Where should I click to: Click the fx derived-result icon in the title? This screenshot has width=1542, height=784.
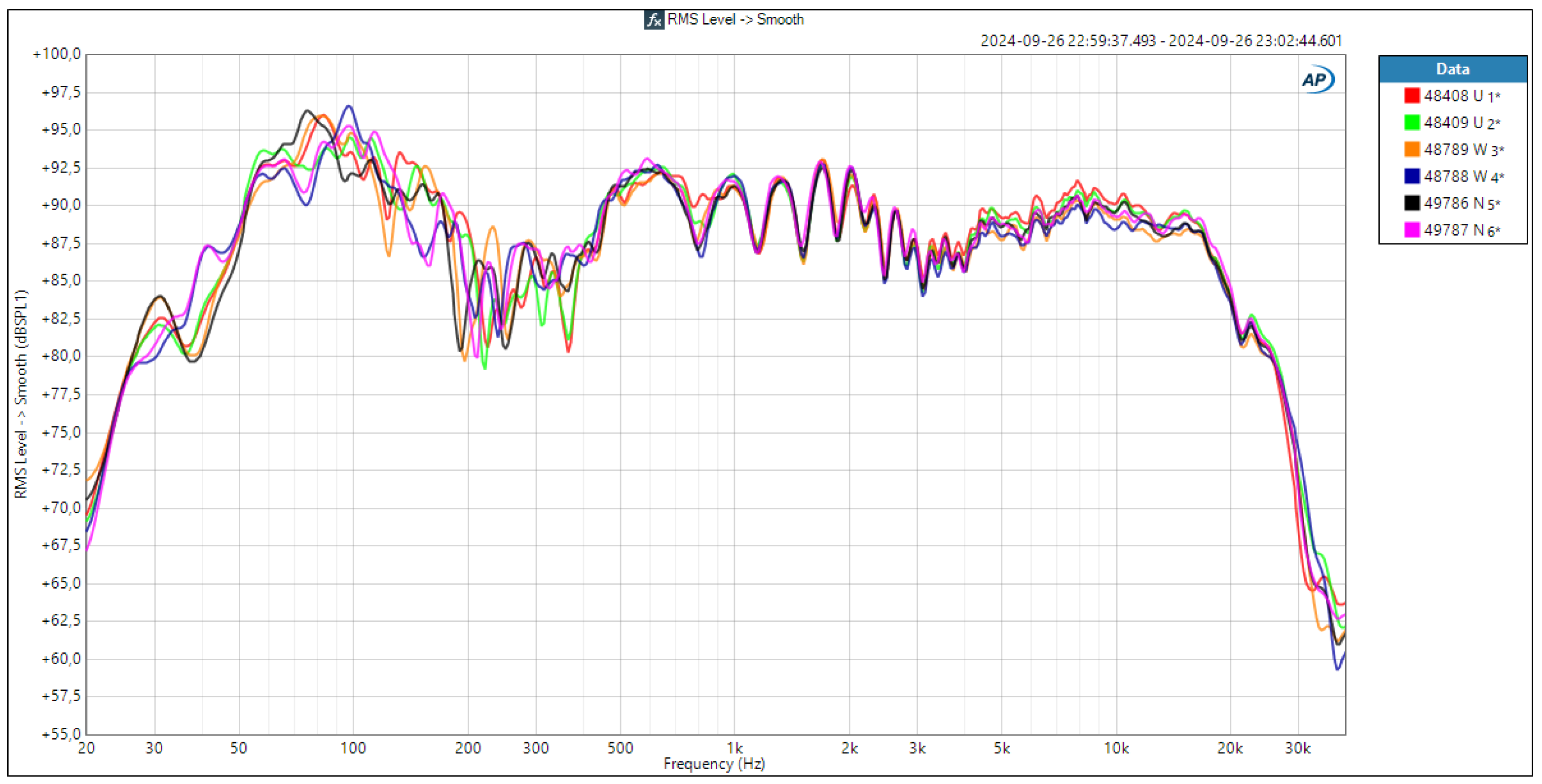(x=653, y=20)
